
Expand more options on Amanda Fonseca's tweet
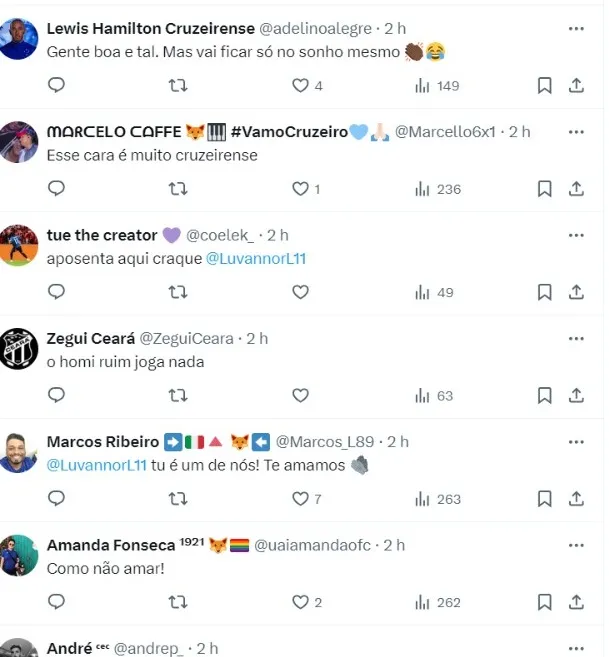click(x=576, y=545)
